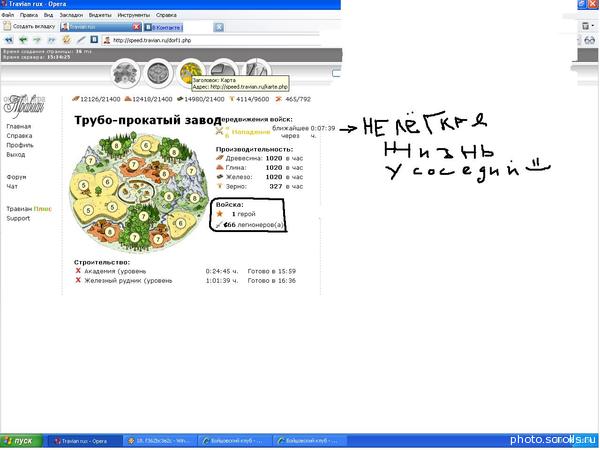Image resolution: width=600 pixels, height=450 pixels.
Task: Open Travian resource fields overview icon
Action: click(x=125, y=72)
